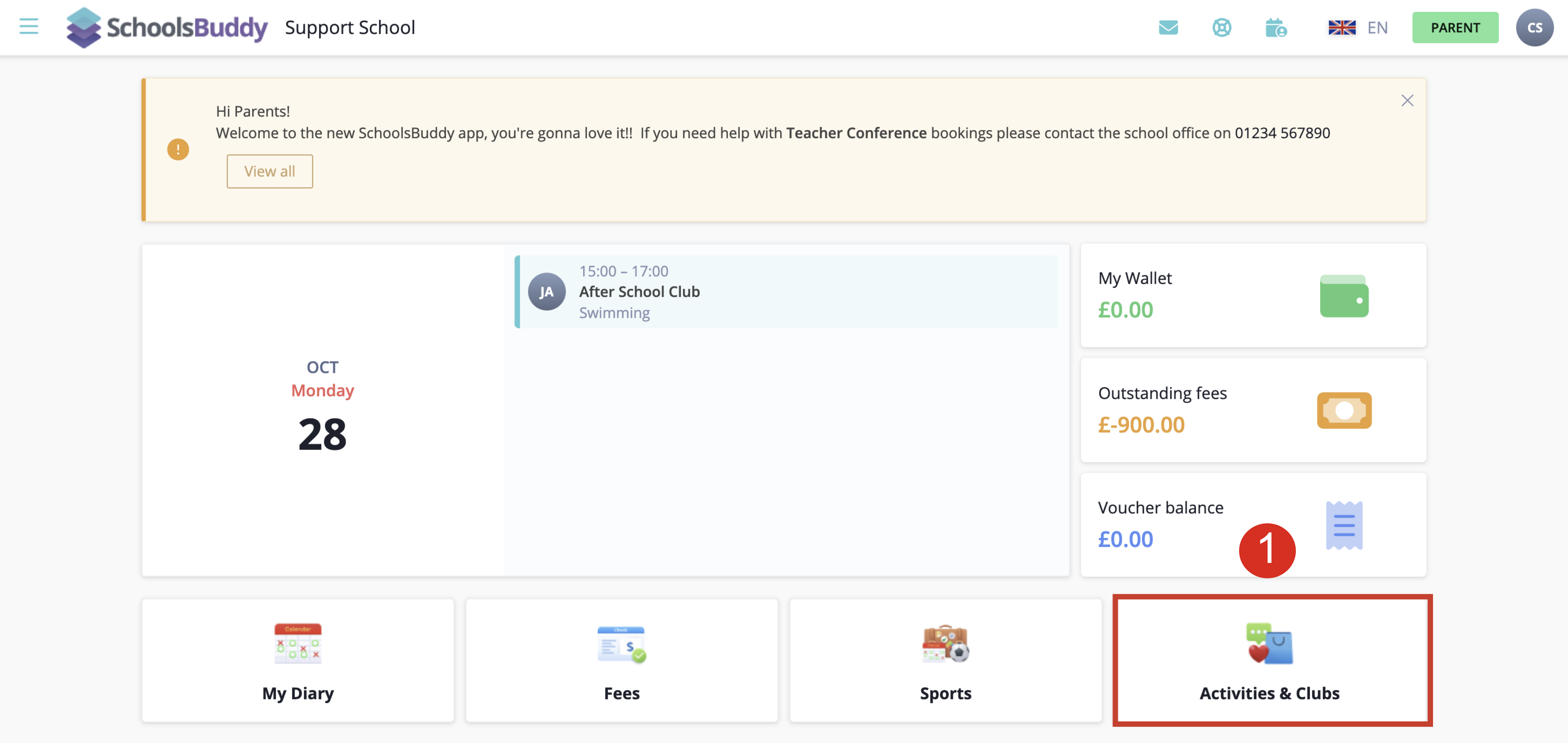
Task: Open the hamburger menu
Action: click(29, 27)
